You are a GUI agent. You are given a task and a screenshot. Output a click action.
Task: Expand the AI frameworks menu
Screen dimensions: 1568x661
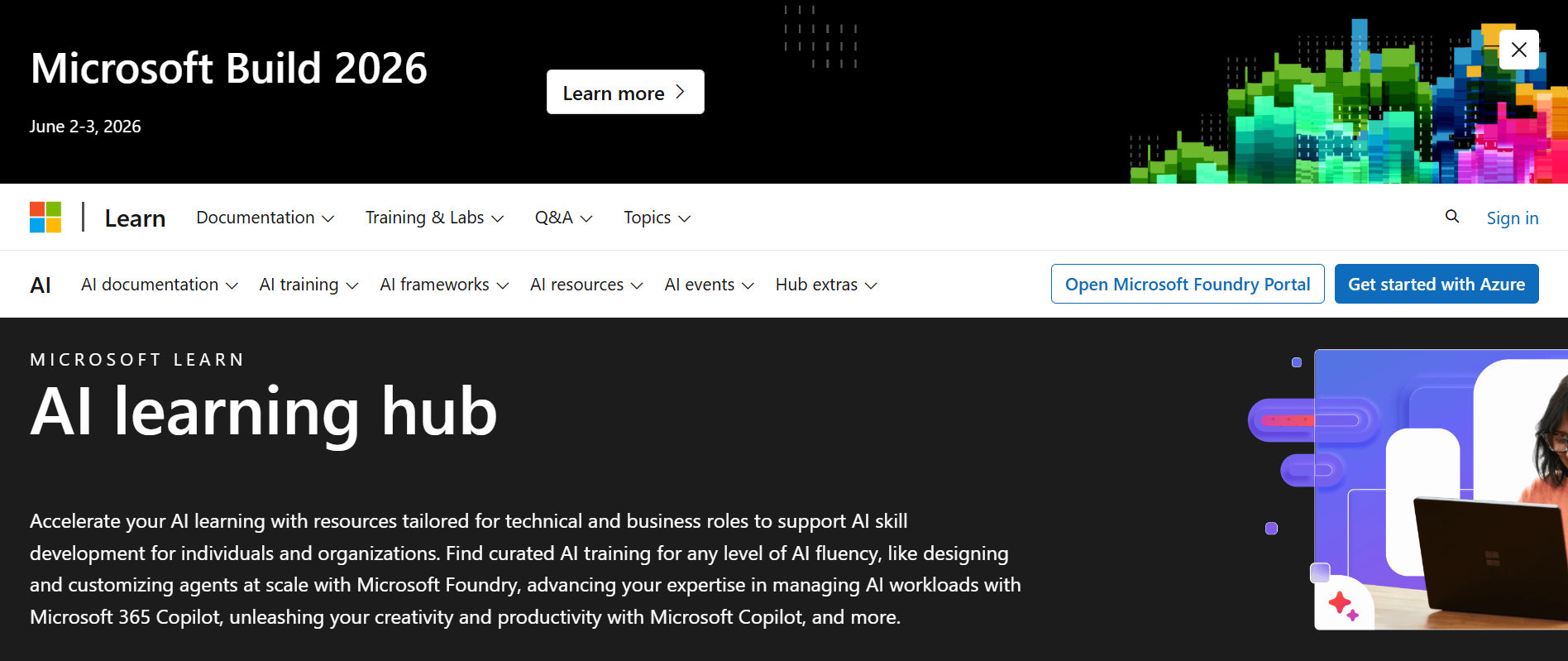pyautogui.click(x=443, y=284)
